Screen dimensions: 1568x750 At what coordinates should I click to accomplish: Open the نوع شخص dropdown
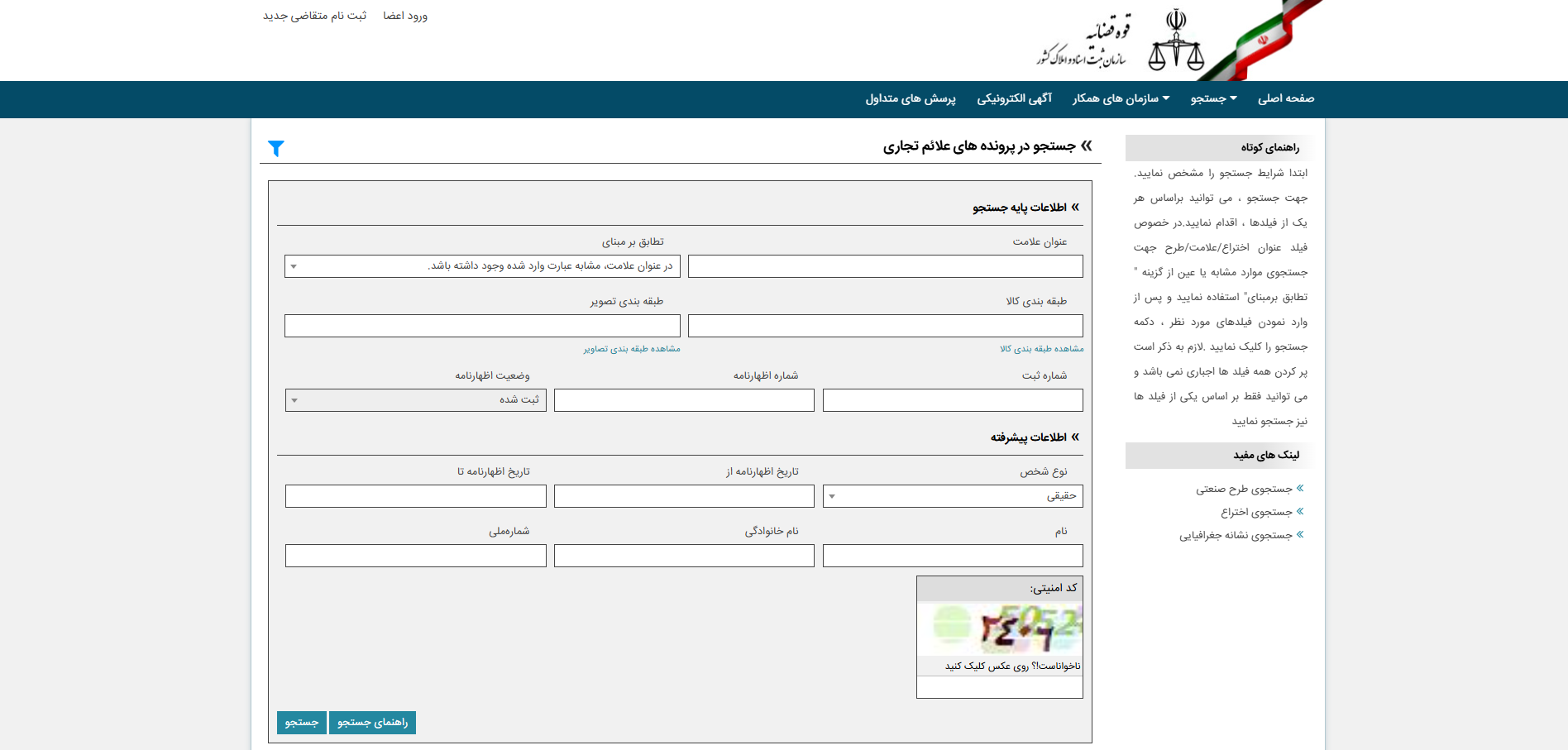(x=952, y=496)
